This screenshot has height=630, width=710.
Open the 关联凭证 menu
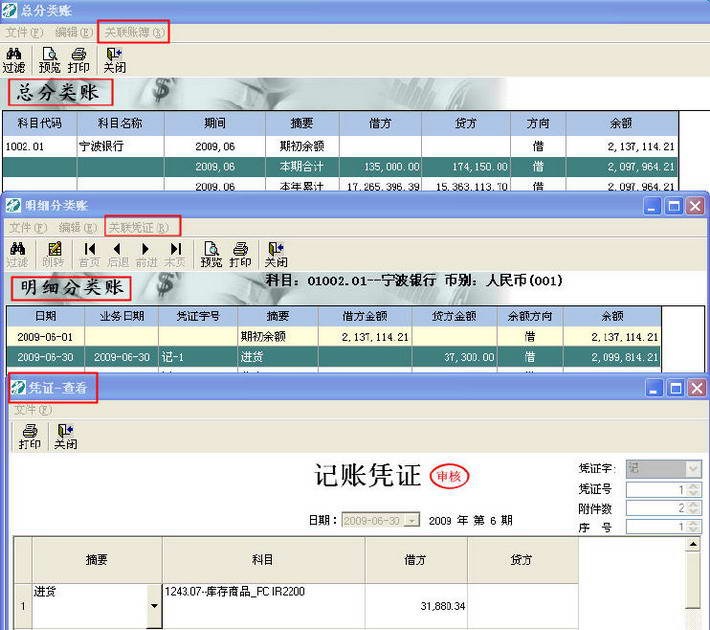point(139,227)
